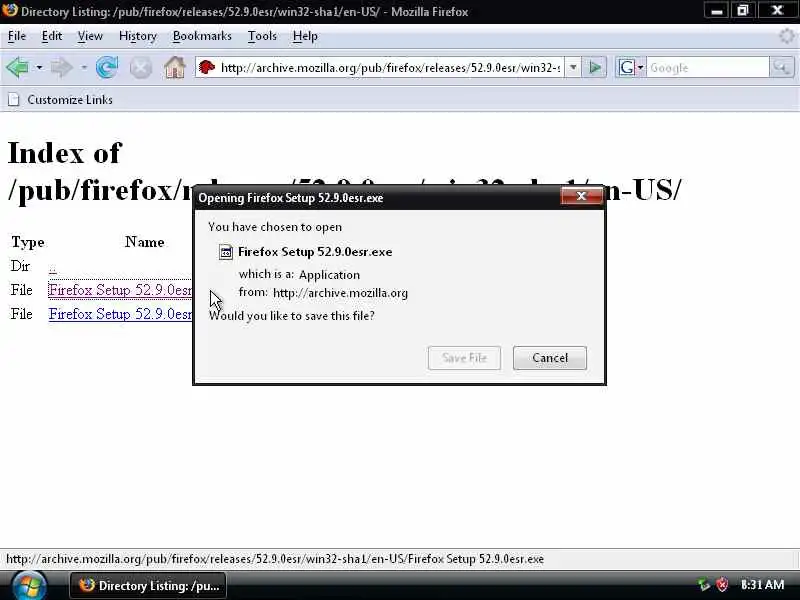The height and width of the screenshot is (600, 800).
Task: Reload the current page
Action: click(107, 67)
